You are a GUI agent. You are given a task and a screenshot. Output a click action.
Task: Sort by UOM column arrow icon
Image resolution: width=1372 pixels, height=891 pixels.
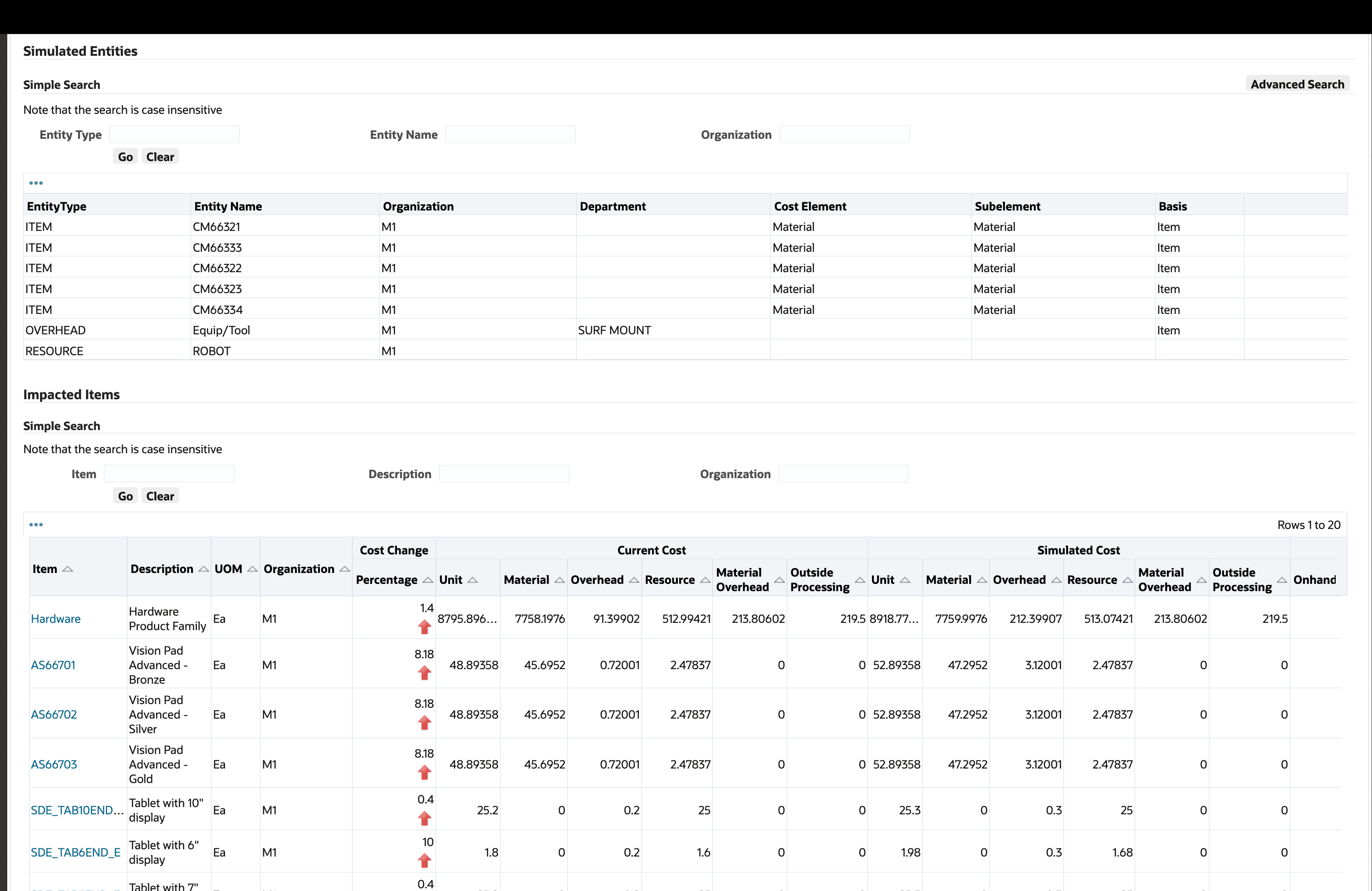tap(253, 569)
